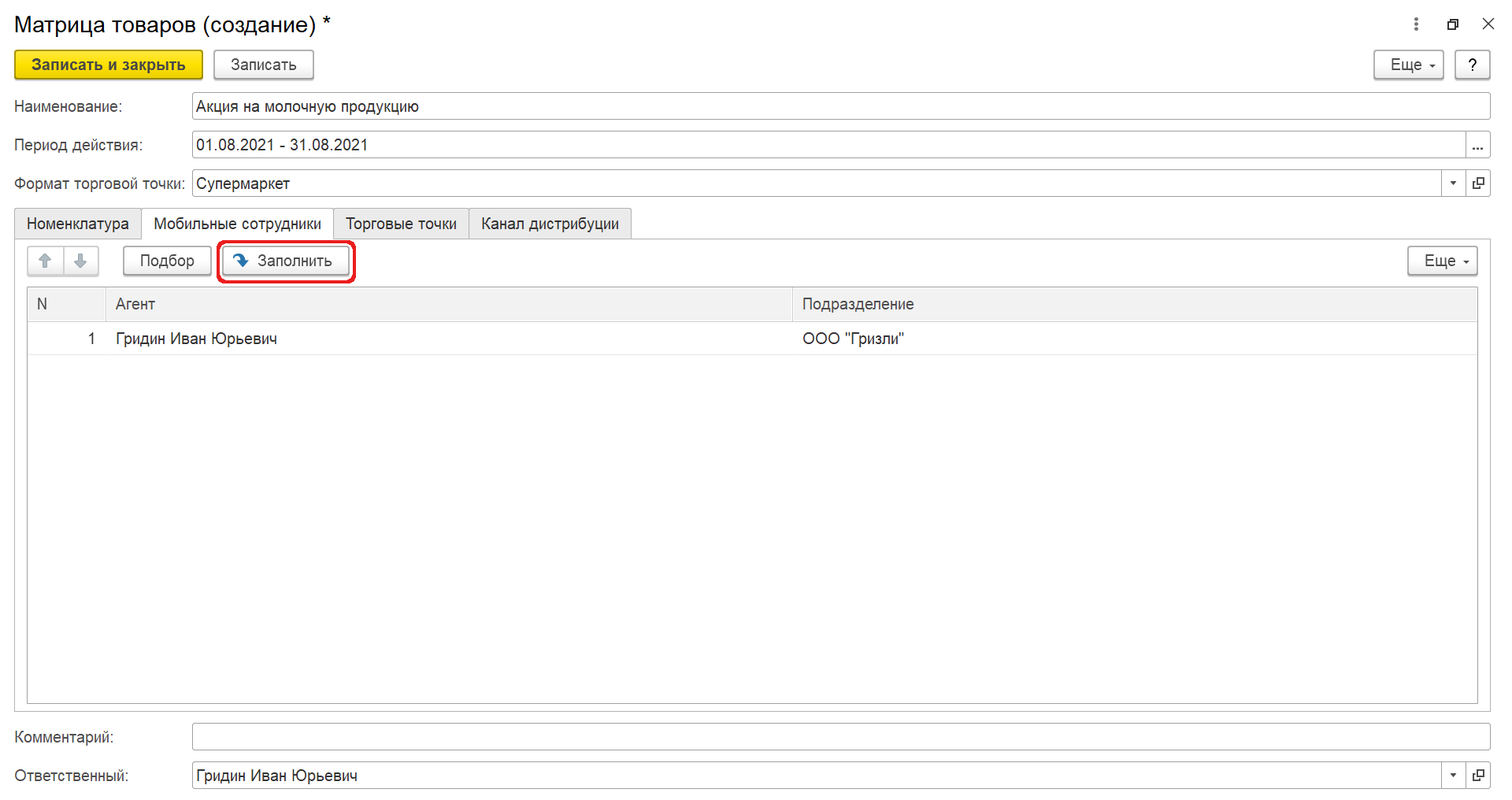Image resolution: width=1512 pixels, height=800 pixels.
Task: Click the Период действия field
Action: point(828,145)
